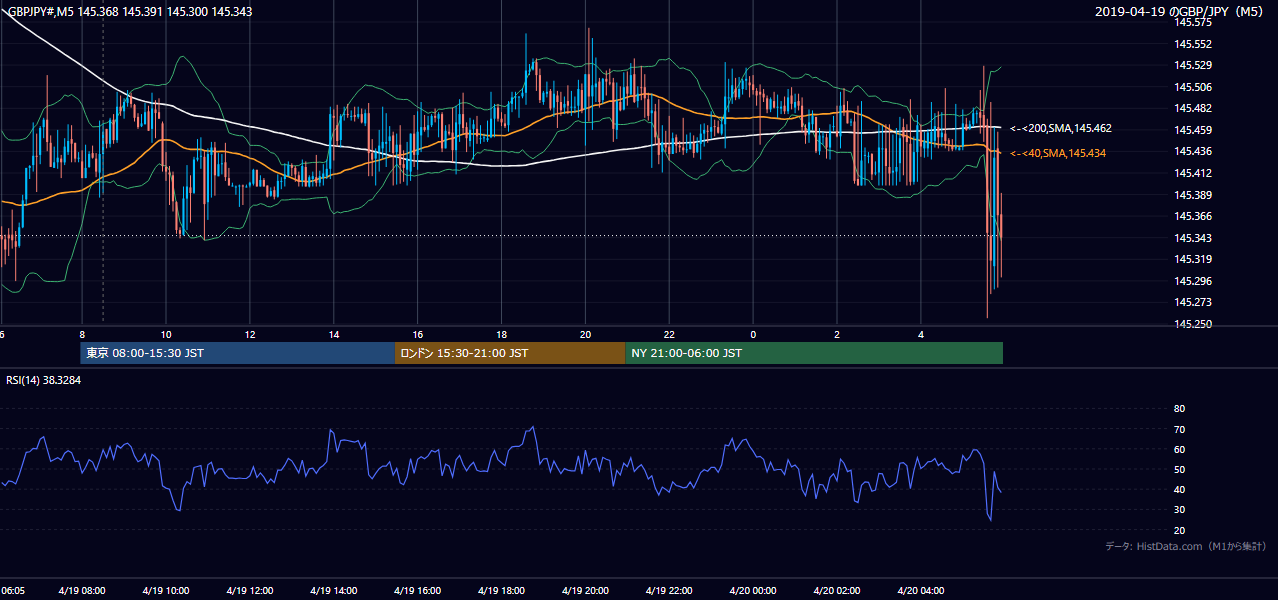Screen dimensions: 1278x600
Task: Click hour tick 22 under the price chart
Action: (x=670, y=334)
